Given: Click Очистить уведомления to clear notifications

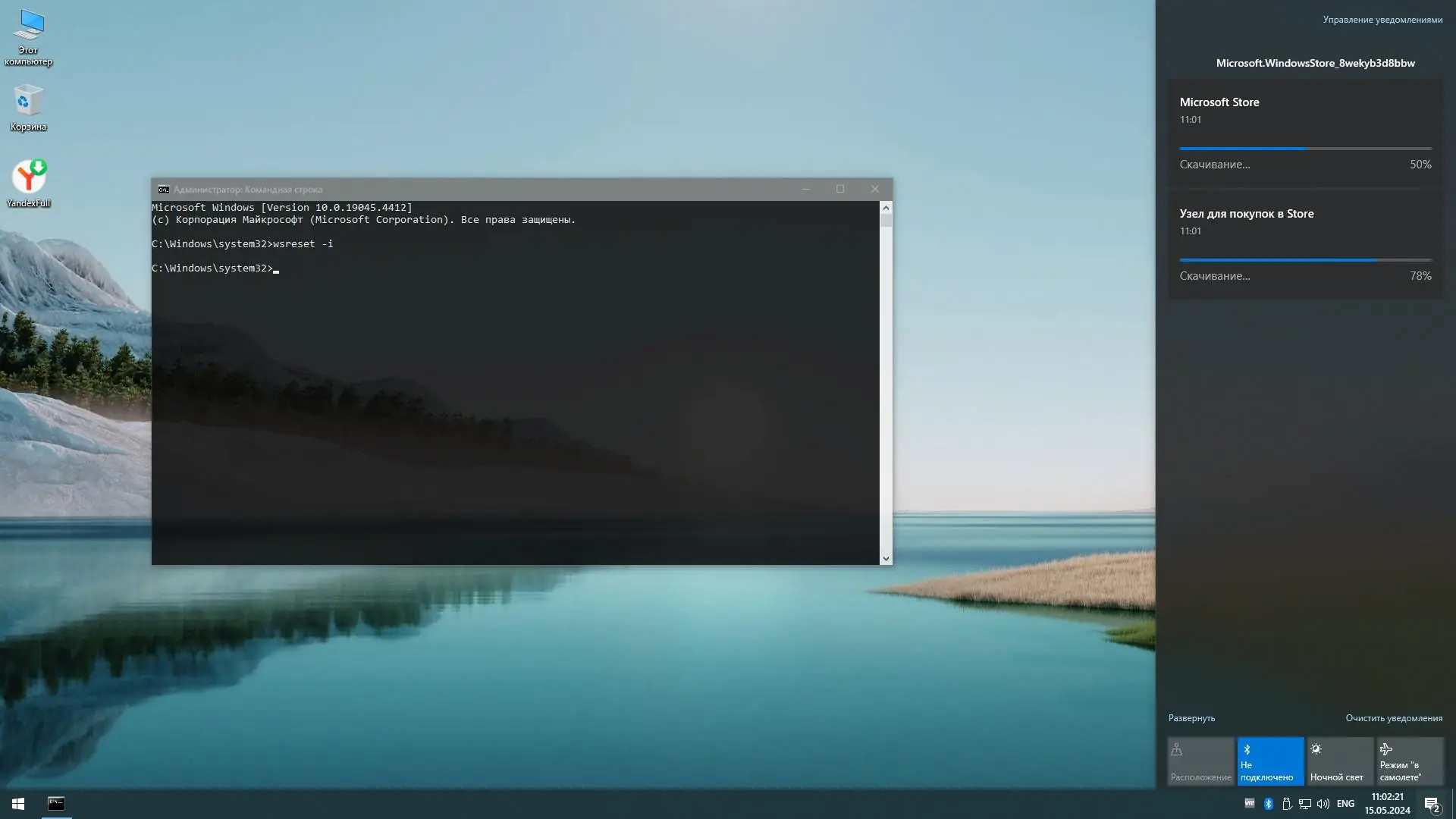Looking at the screenshot, I should click(x=1393, y=718).
